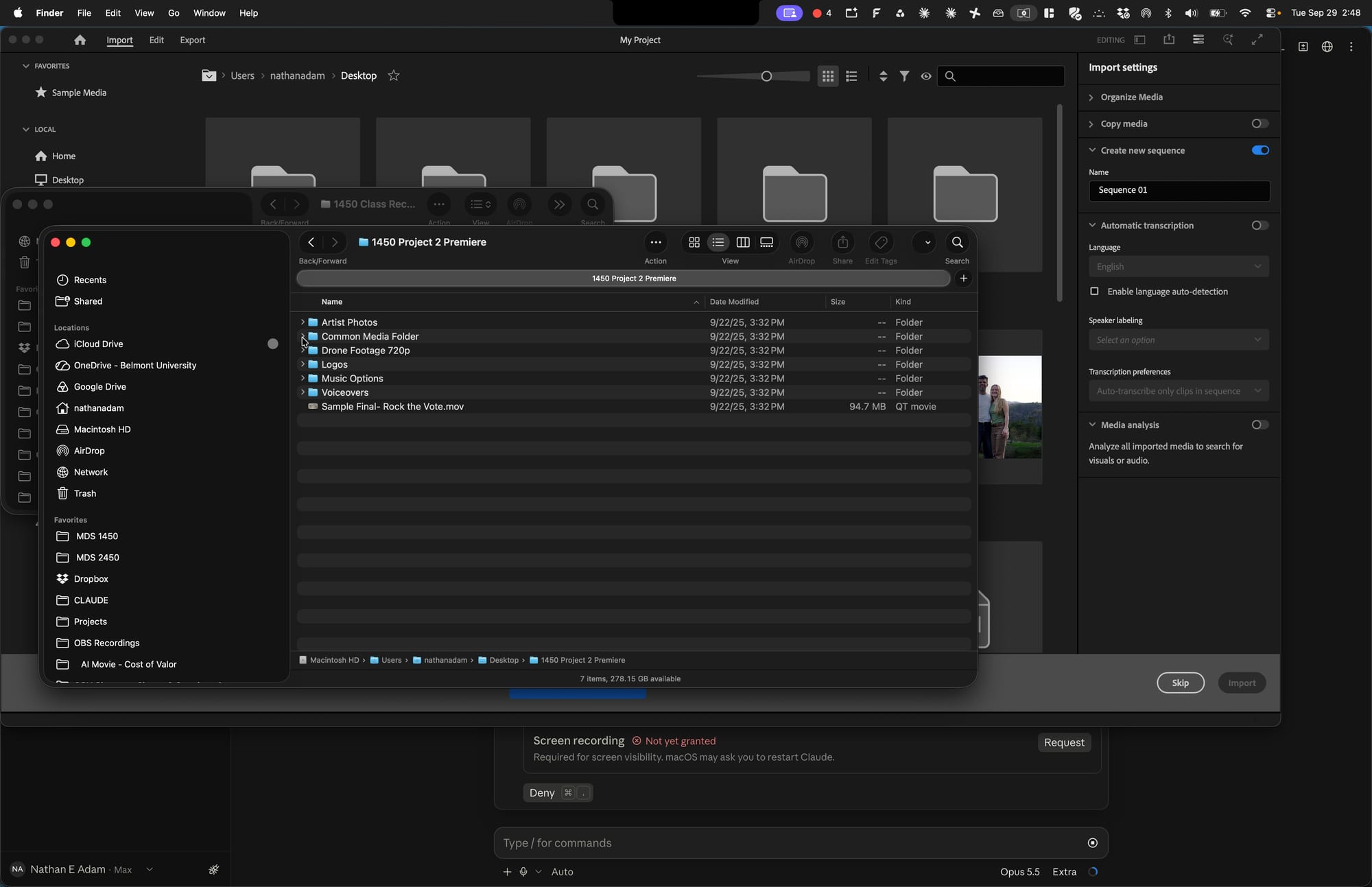The image size is (1372, 887).
Task: Open Go menu in menu bar
Action: coord(174,13)
